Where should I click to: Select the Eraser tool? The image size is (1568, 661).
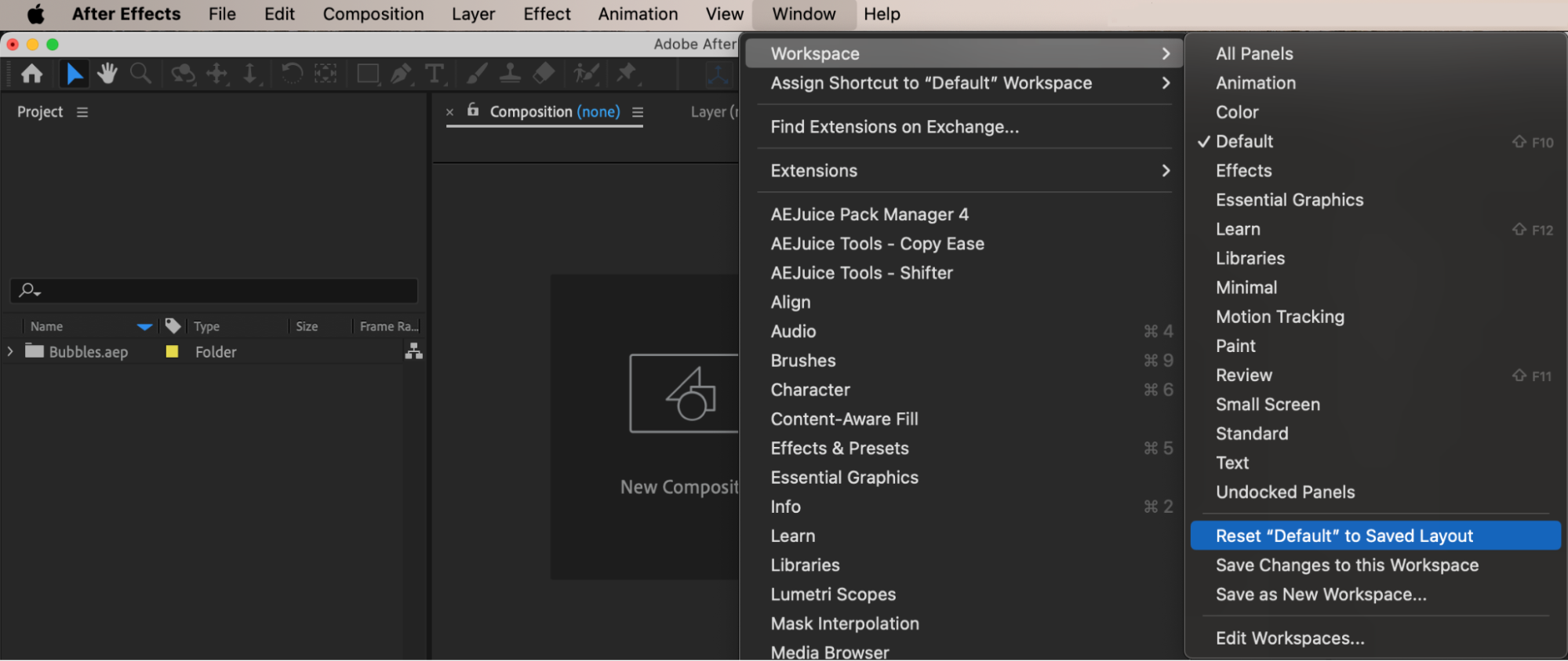(544, 74)
